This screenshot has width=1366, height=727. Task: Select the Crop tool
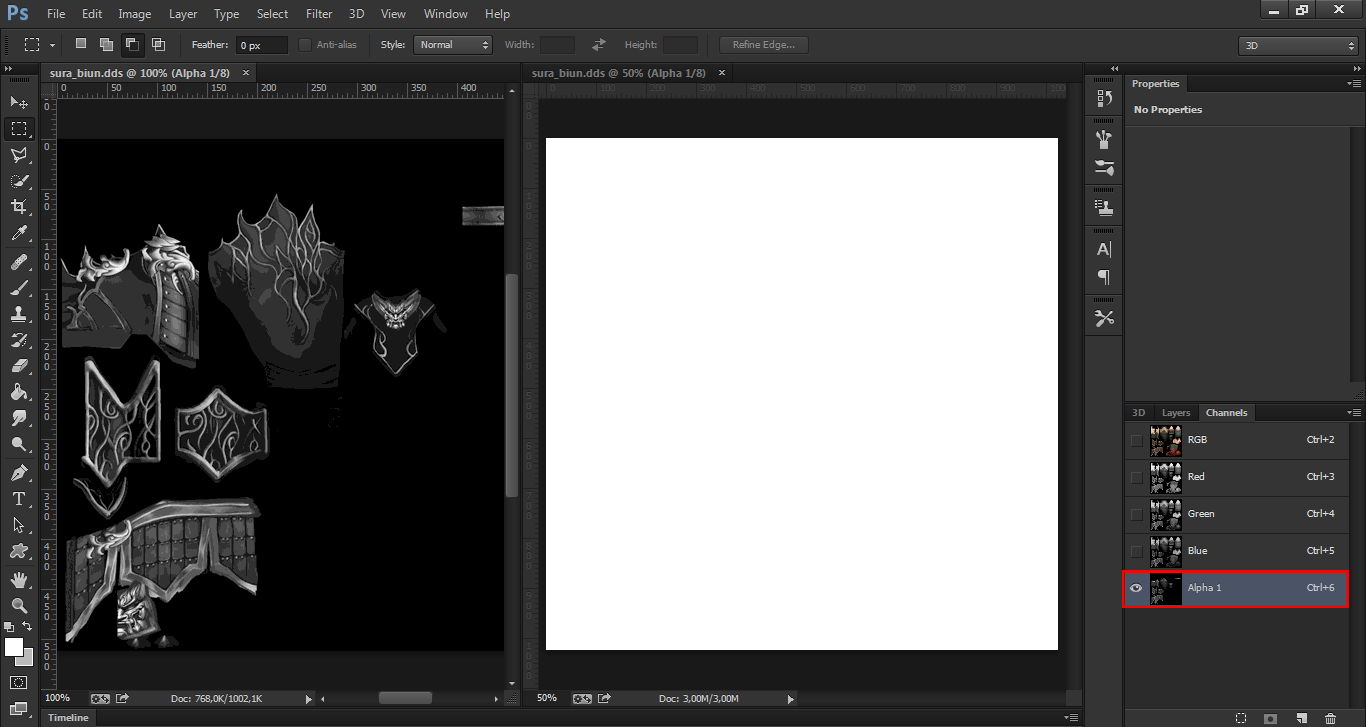click(19, 207)
